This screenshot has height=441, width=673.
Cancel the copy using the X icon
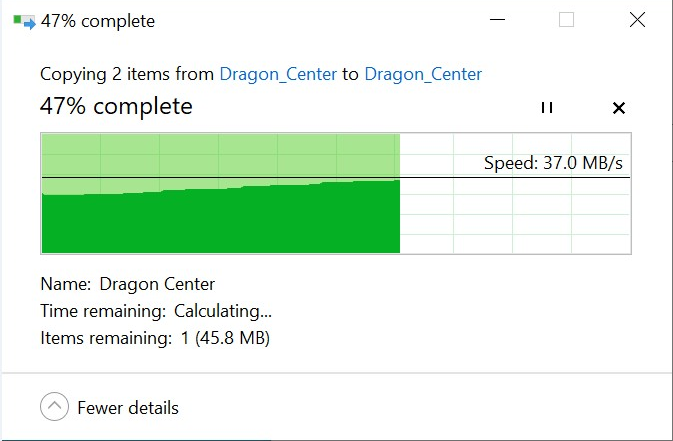[618, 108]
